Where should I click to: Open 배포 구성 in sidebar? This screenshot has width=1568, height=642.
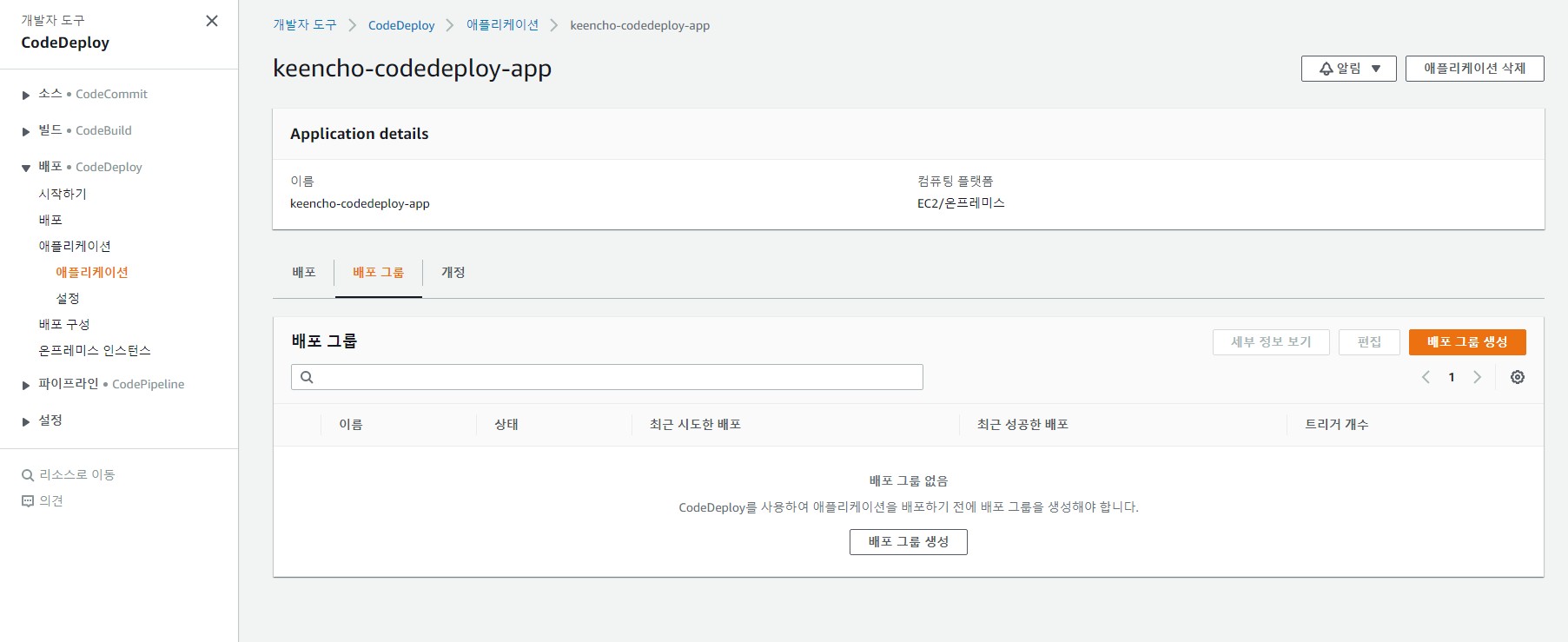click(64, 324)
